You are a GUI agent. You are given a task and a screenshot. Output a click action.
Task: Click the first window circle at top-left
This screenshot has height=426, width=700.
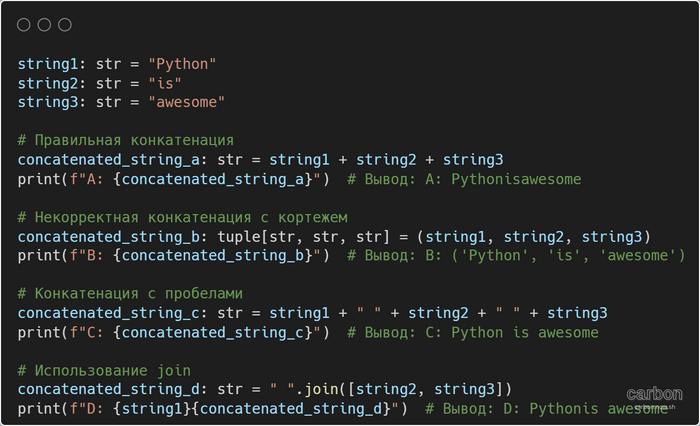[x=24, y=25]
